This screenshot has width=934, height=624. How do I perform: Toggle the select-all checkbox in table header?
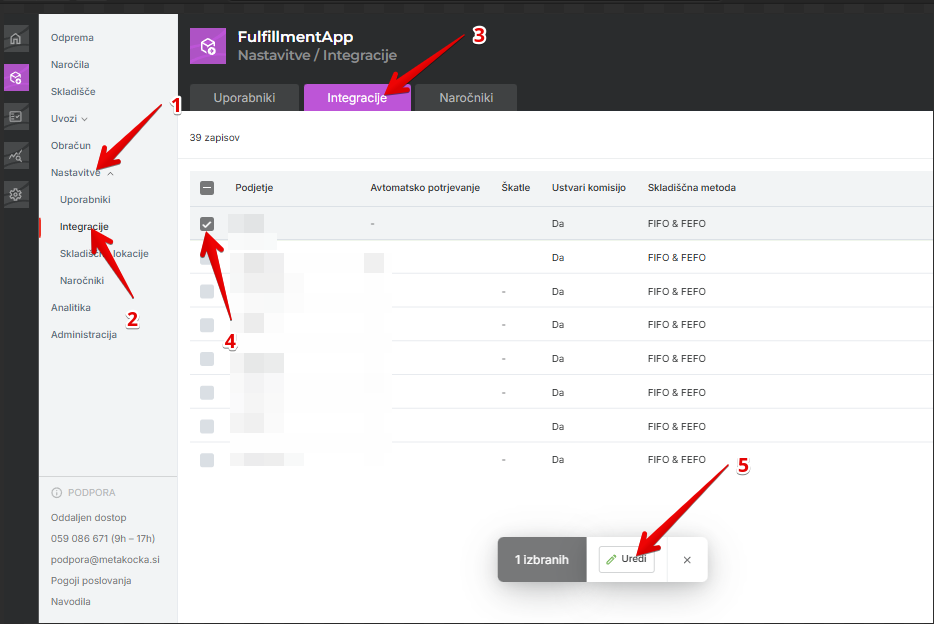[207, 188]
